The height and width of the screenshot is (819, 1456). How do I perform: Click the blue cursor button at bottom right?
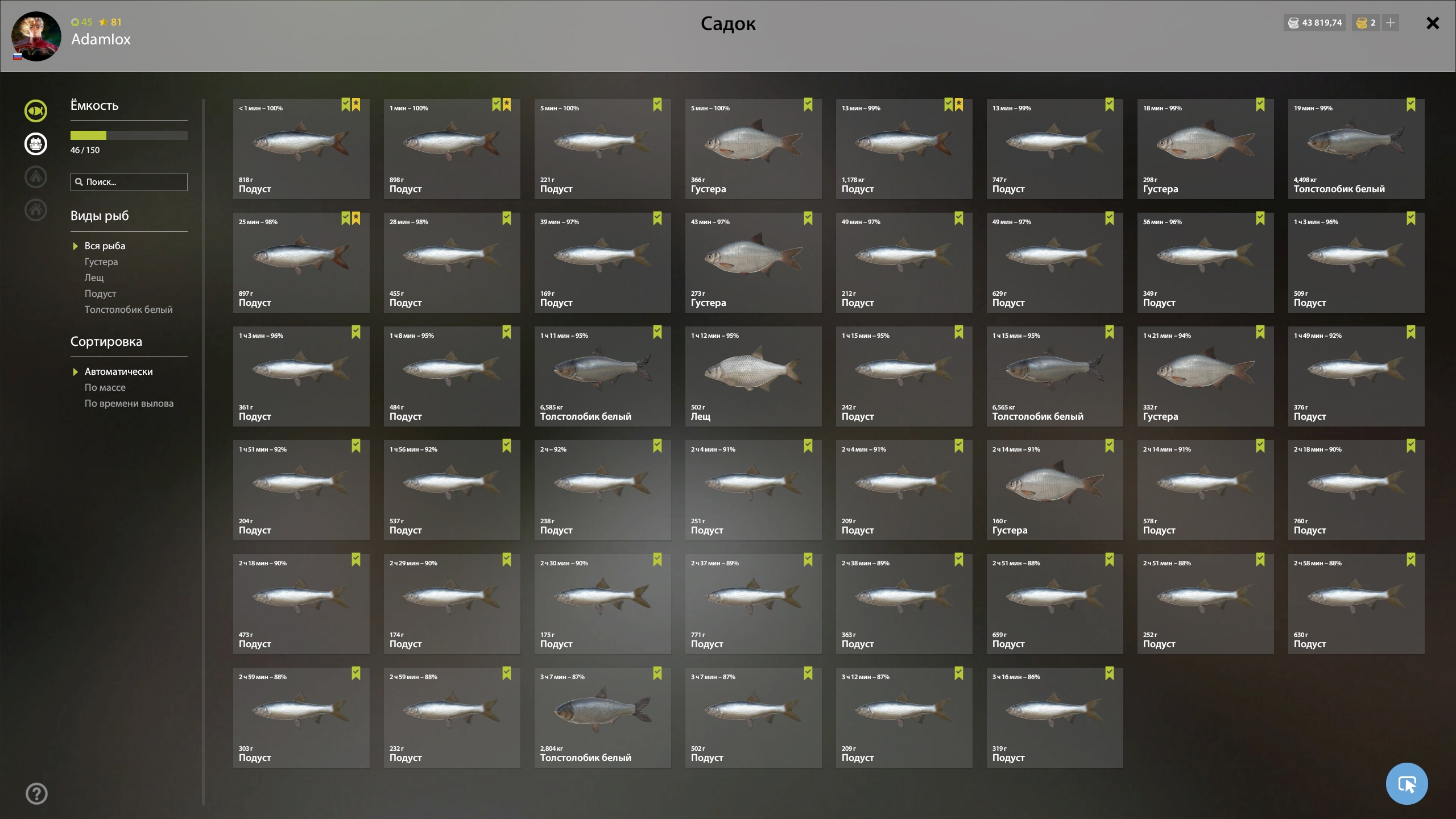(1407, 784)
